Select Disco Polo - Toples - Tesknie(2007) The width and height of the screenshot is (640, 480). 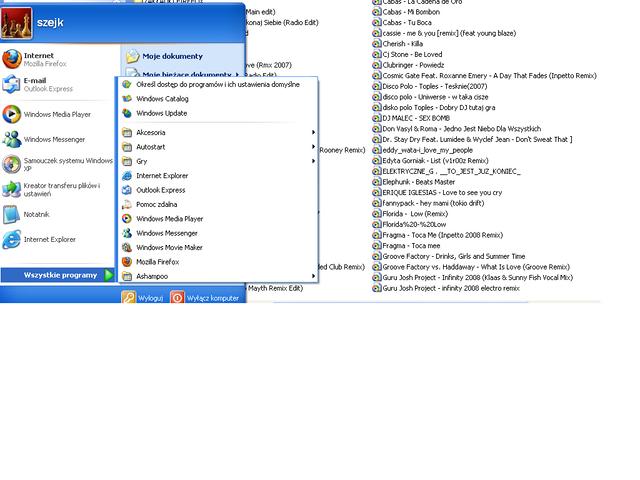point(435,86)
